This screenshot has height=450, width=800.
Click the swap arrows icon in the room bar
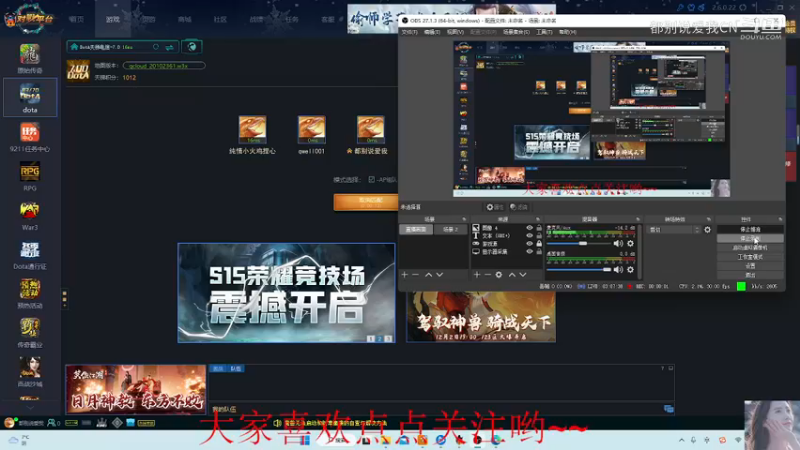tap(169, 47)
